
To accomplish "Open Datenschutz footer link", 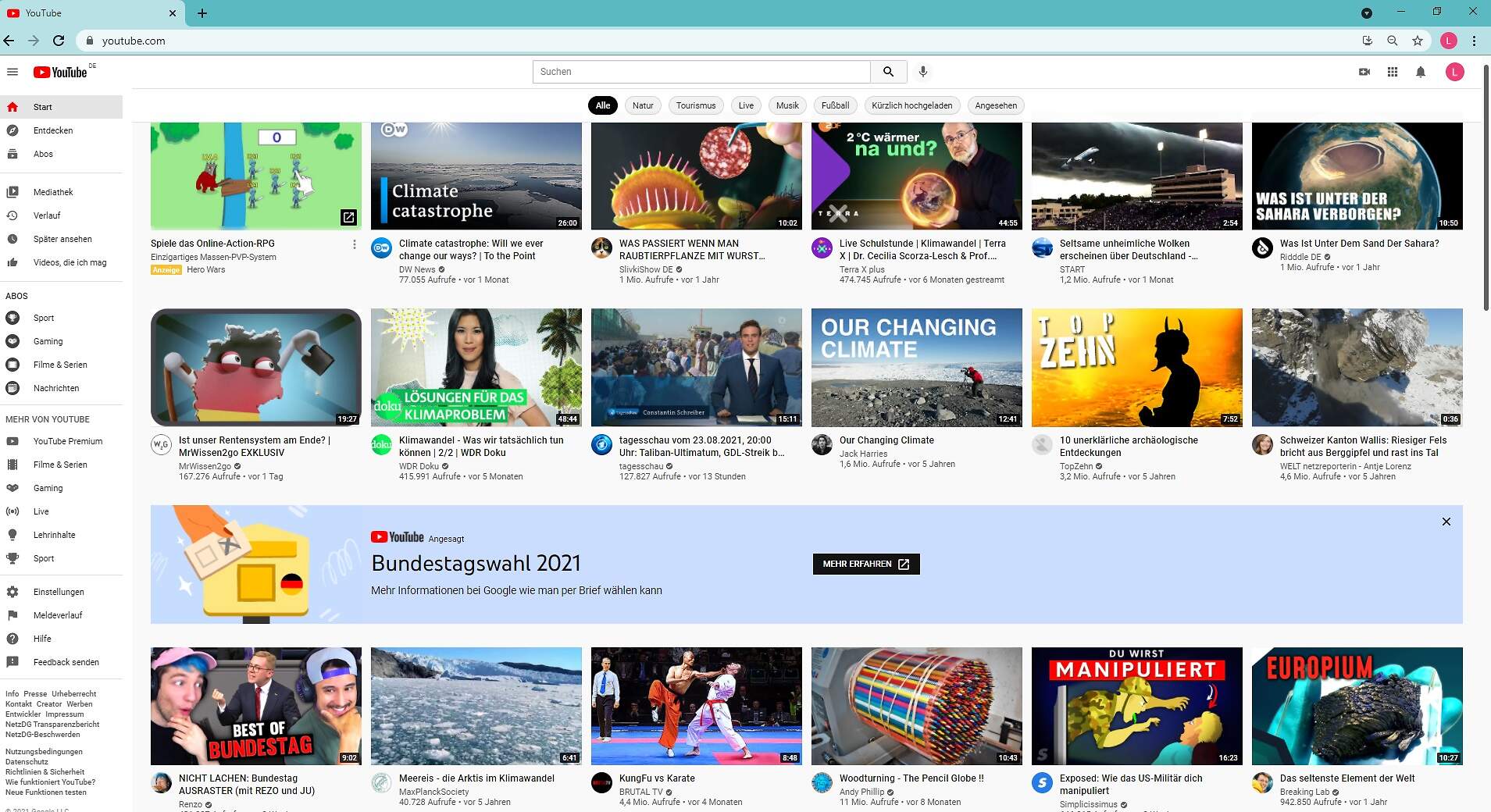I will 27,762.
